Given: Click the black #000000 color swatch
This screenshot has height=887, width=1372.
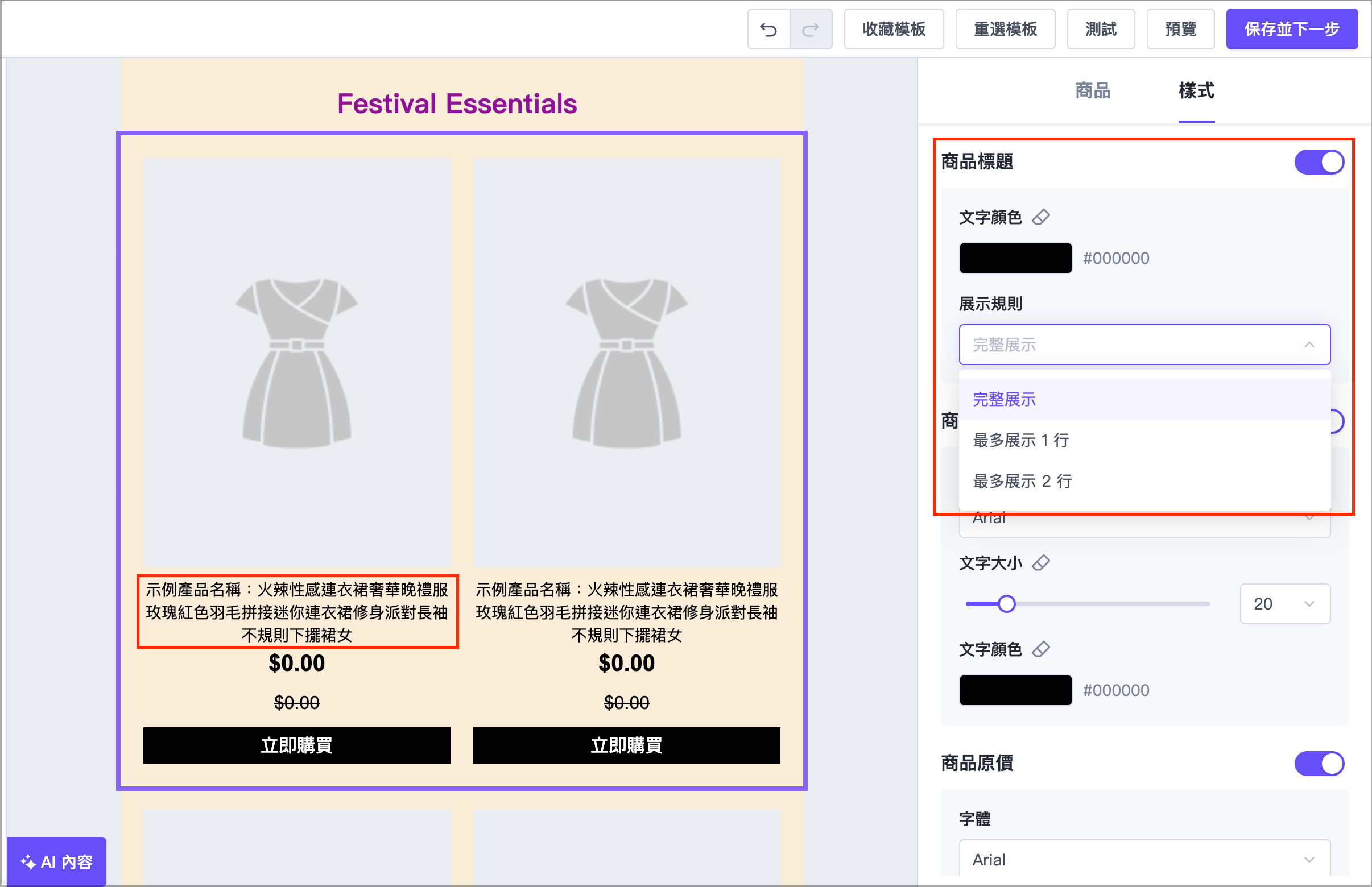Looking at the screenshot, I should click(x=1015, y=258).
